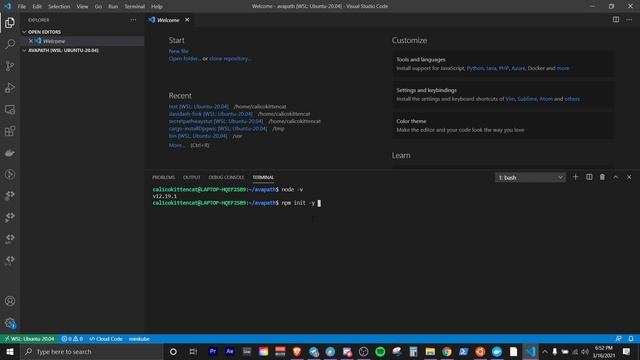Open the WSL: Ubuntu-20.04 remote indicator
Screen dimensions: 640x360
coord(29,339)
